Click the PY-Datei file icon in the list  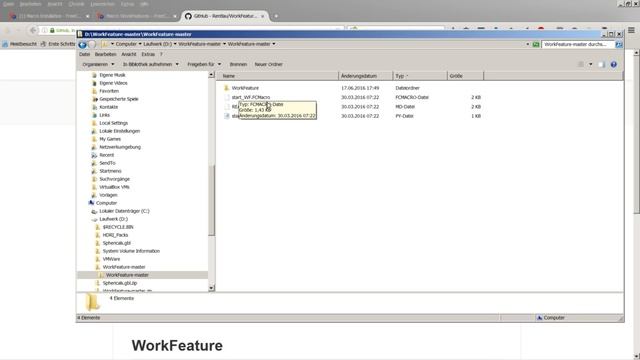pyautogui.click(x=227, y=116)
